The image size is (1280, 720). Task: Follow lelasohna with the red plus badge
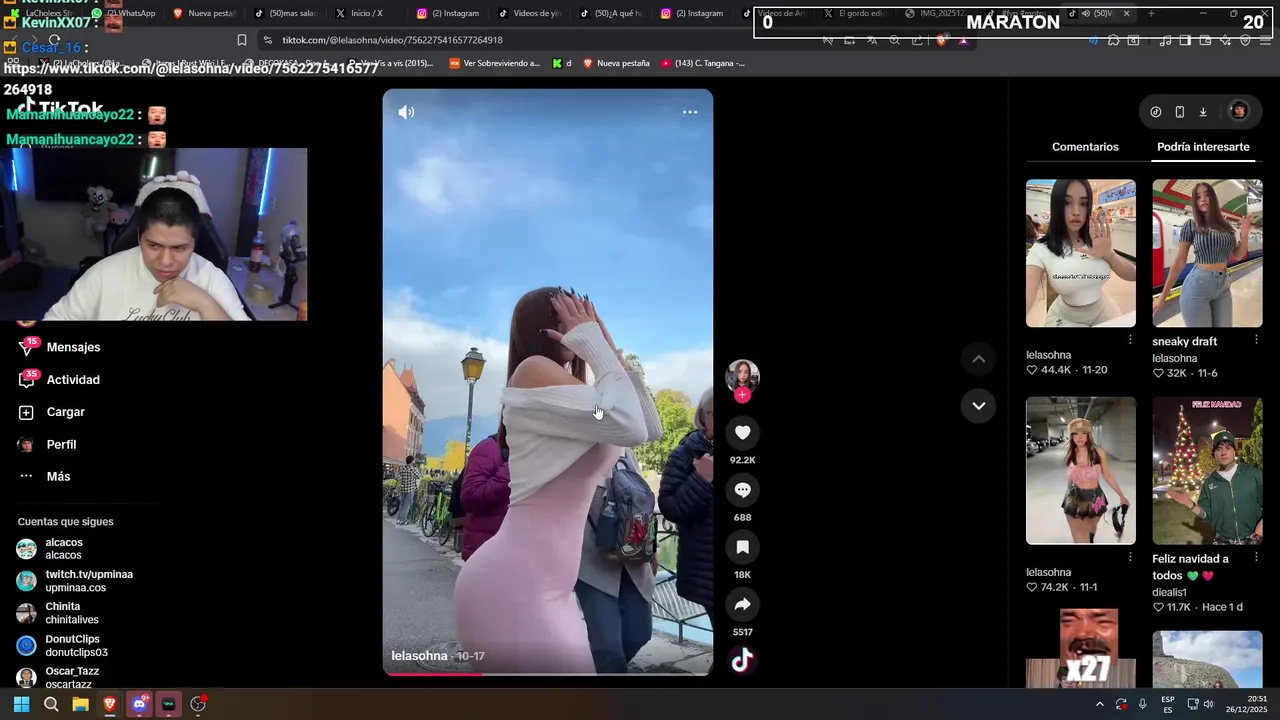pos(742,395)
